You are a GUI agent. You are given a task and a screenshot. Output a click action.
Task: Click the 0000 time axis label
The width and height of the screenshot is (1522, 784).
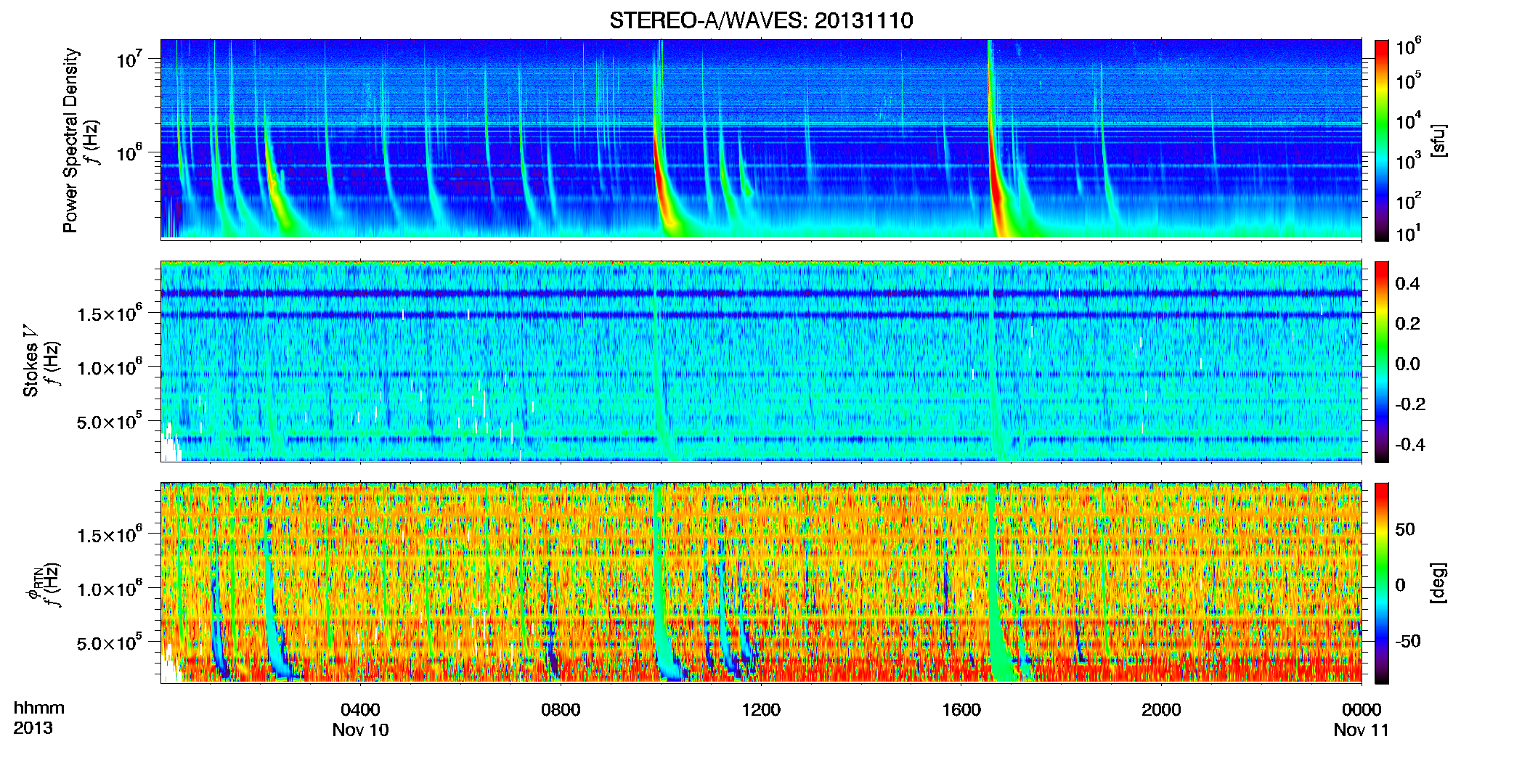click(1362, 709)
